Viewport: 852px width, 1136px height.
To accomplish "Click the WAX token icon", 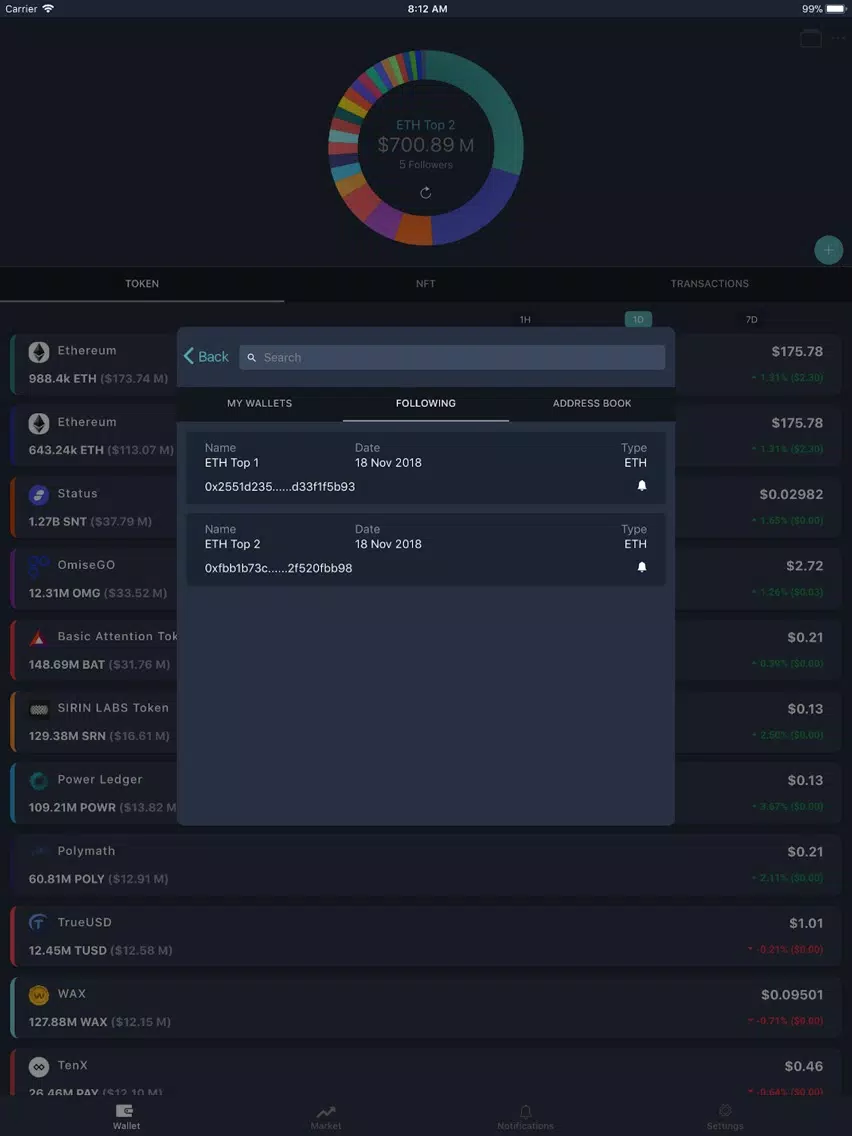I will coord(39,995).
